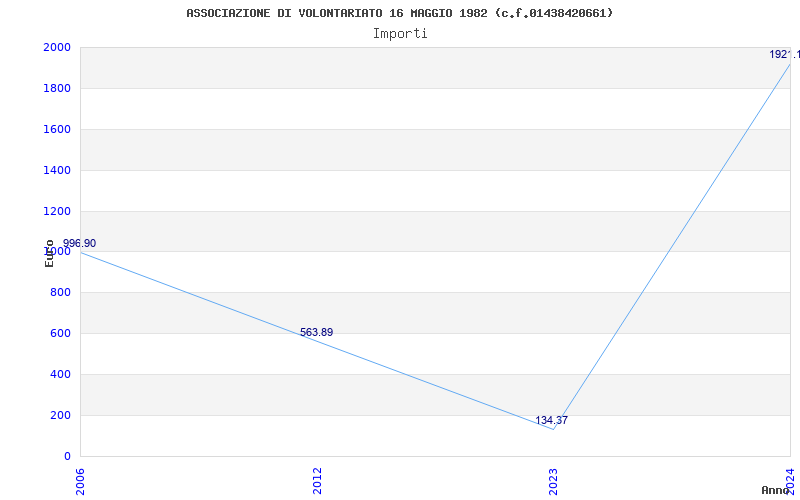Screen dimensions: 800x500
Task: Click the 600 y-axis tick label
Action: (x=60, y=334)
